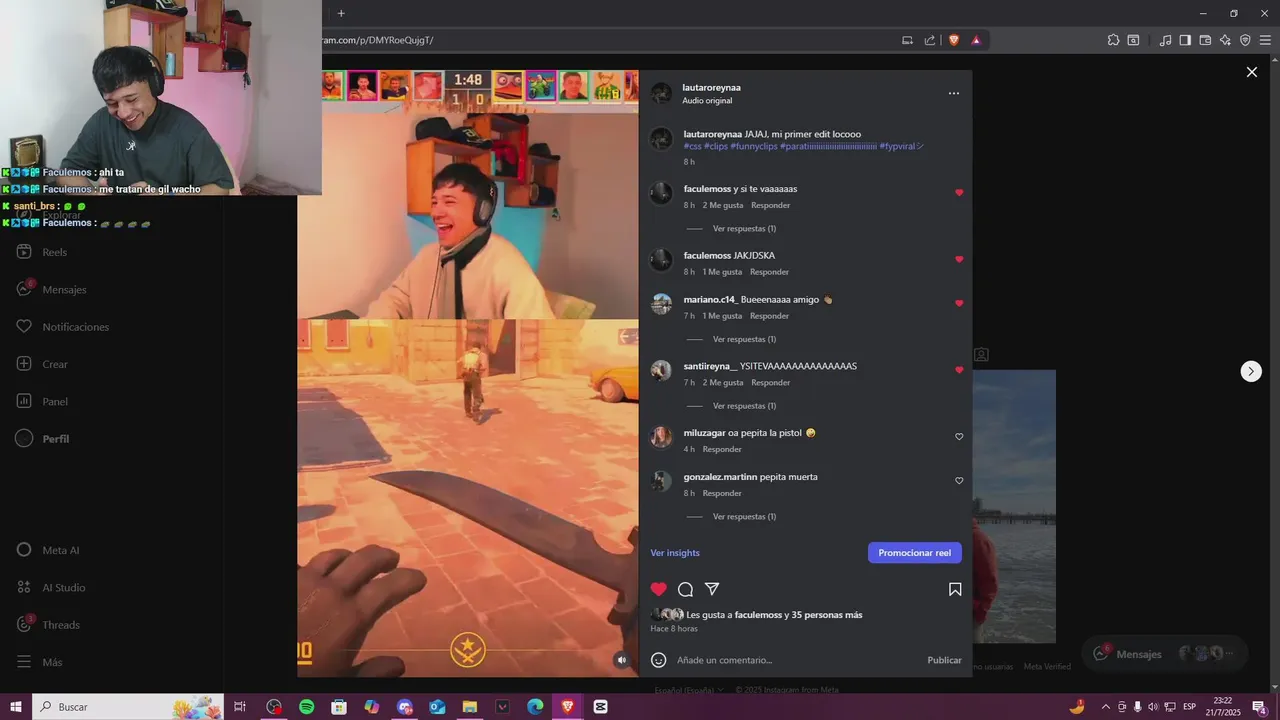Open Brave Leo AI sparkle icon
1280x720 pixels.
(x=1225, y=40)
